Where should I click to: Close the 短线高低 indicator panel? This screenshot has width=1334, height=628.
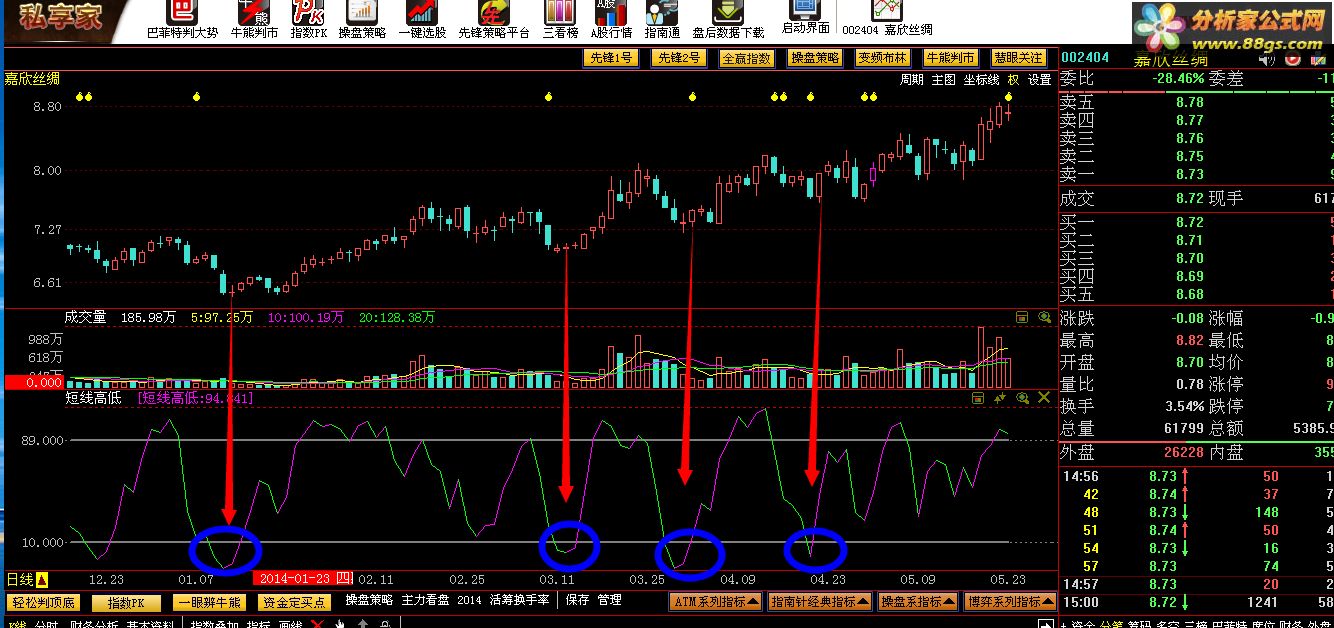pos(1044,398)
